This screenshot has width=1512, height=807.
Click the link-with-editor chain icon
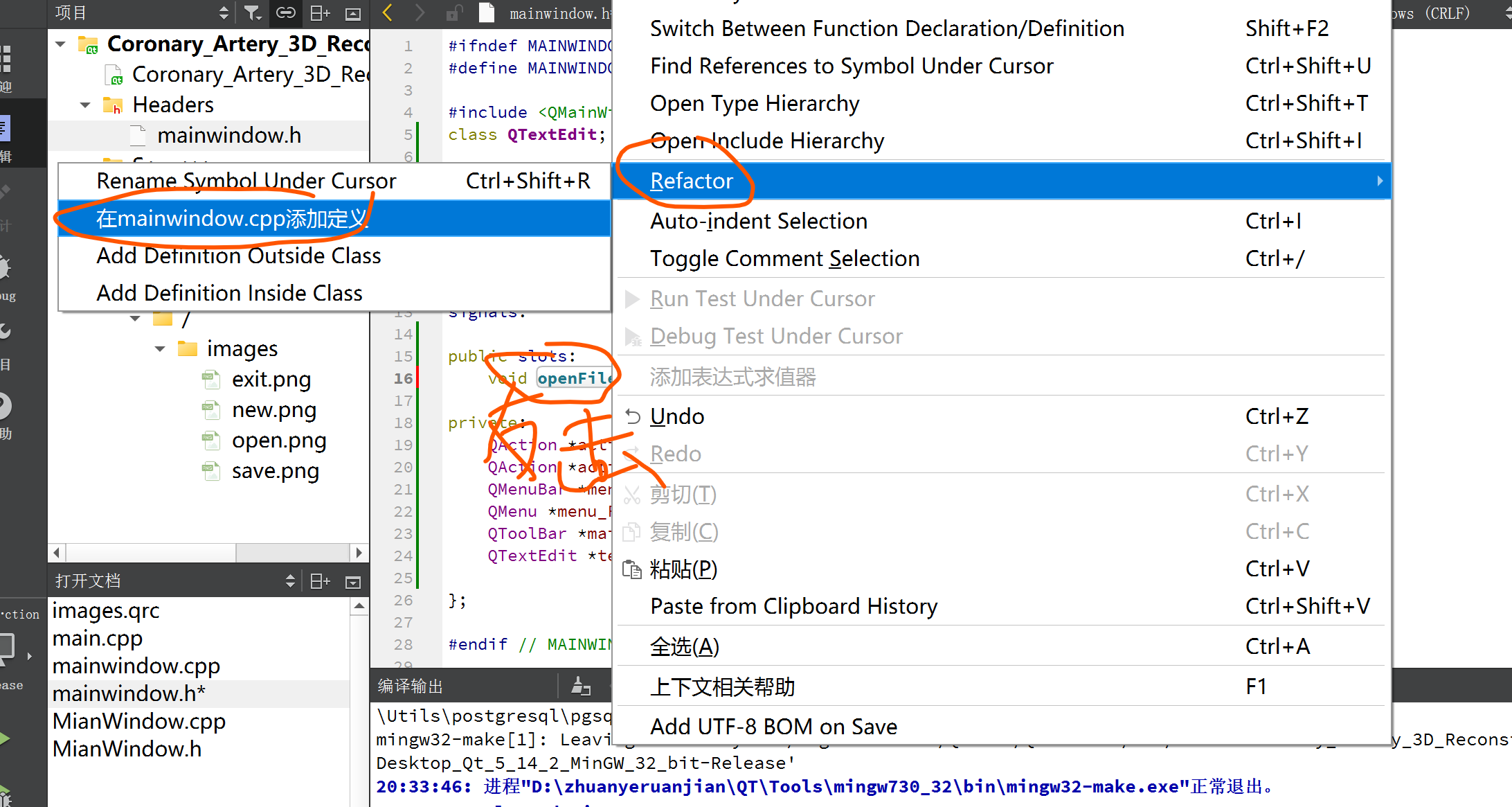285,12
